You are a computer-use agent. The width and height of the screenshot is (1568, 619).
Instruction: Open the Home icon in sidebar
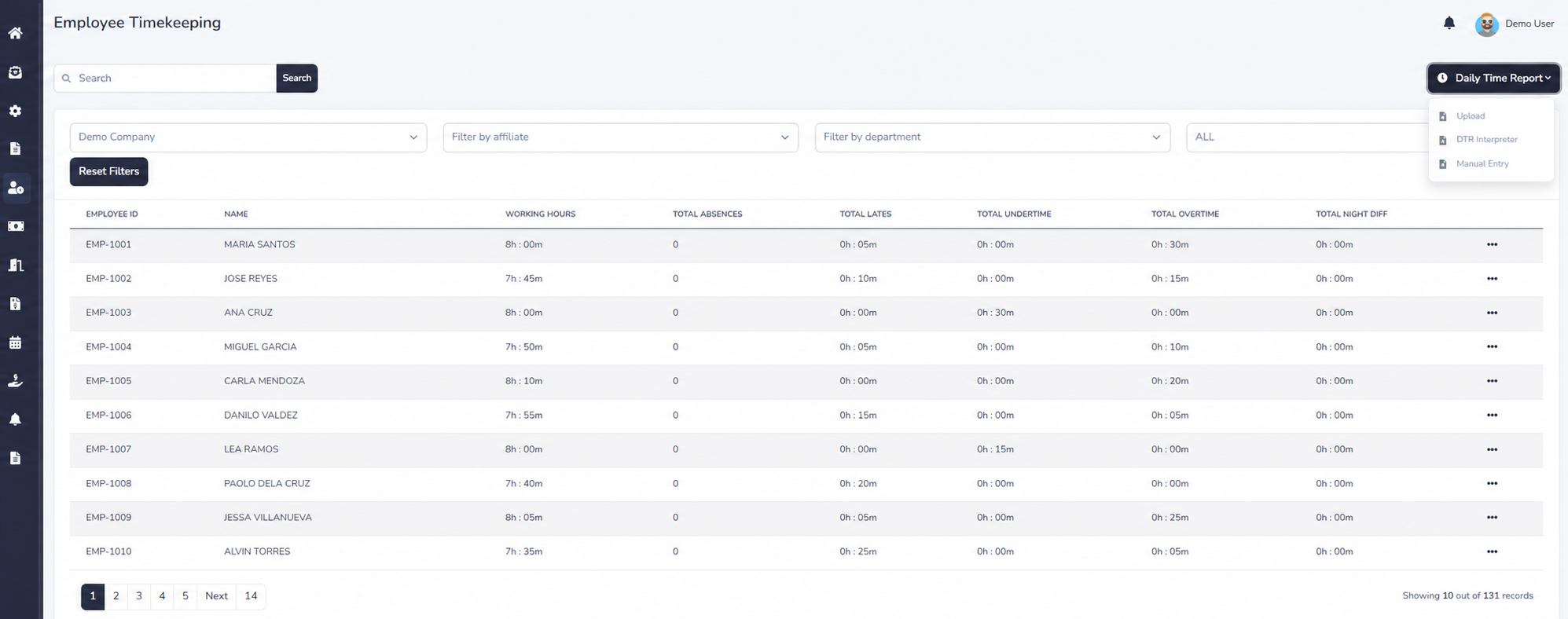(x=15, y=33)
